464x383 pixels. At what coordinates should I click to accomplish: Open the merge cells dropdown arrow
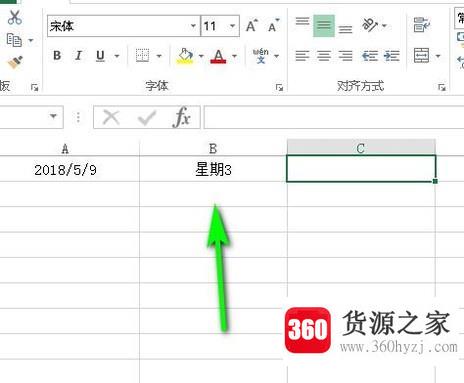pos(438,56)
